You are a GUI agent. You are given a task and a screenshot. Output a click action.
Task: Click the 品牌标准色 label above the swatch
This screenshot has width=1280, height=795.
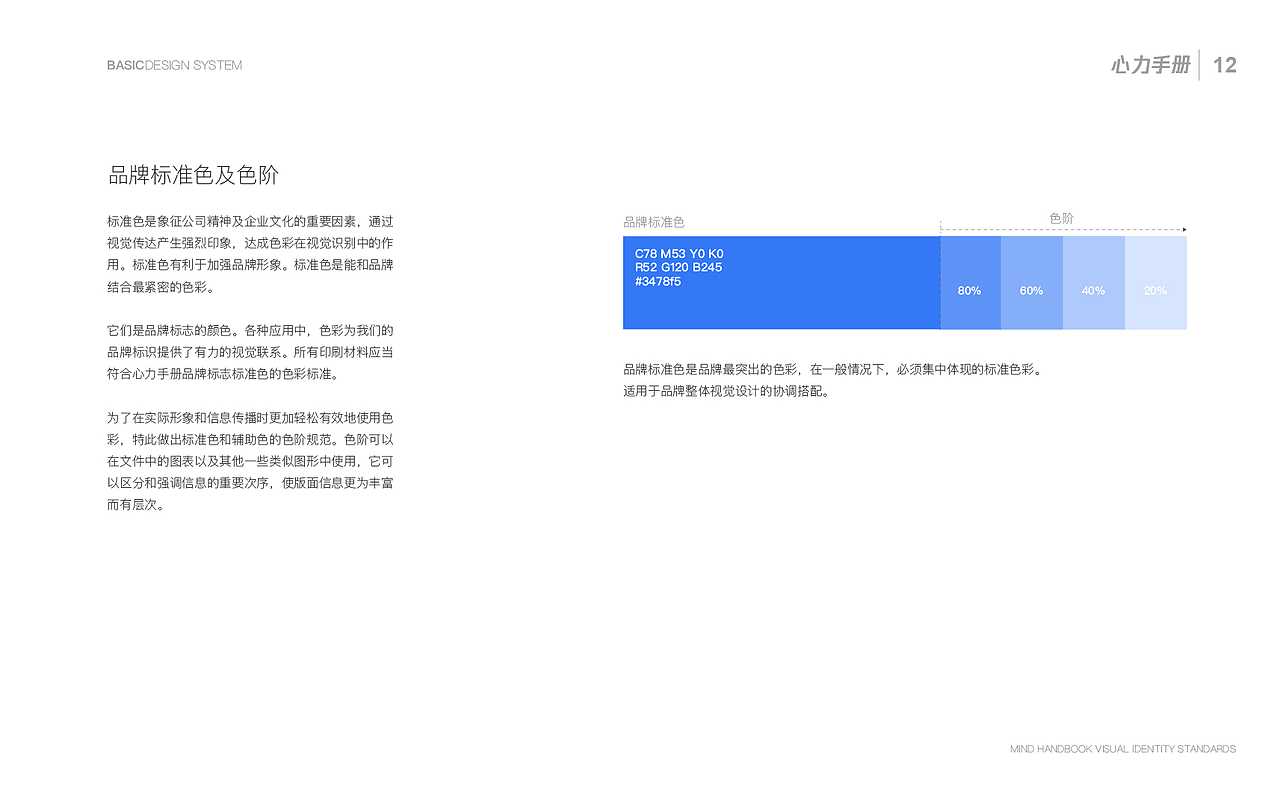[x=654, y=222]
